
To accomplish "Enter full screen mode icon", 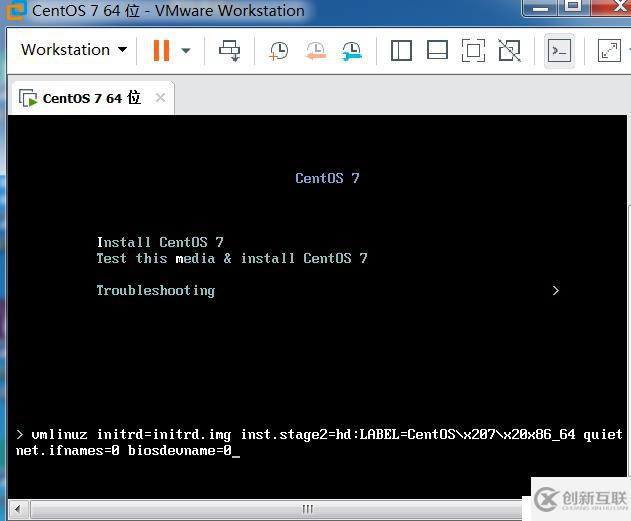I will coord(473,50).
